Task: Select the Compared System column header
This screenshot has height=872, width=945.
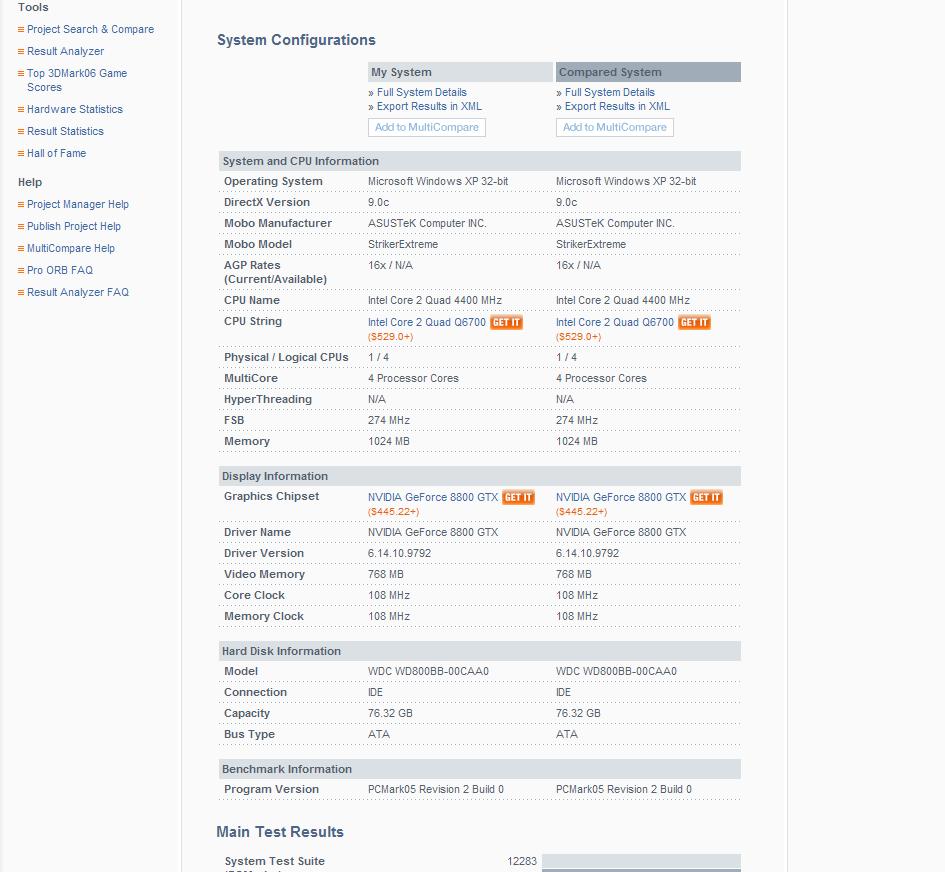Action: coord(648,72)
